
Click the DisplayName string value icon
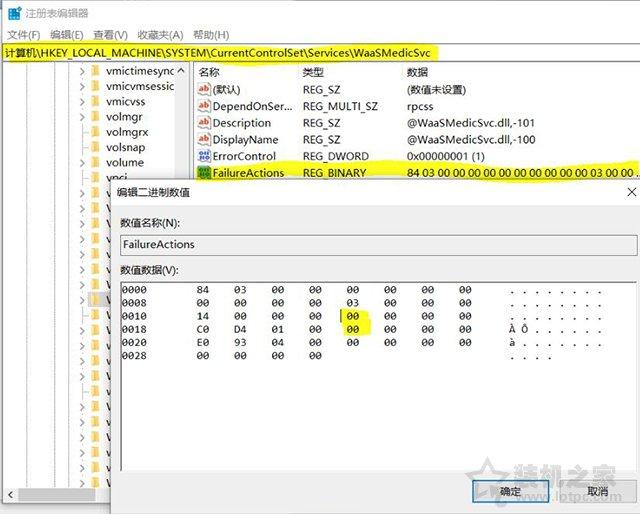tap(204, 139)
